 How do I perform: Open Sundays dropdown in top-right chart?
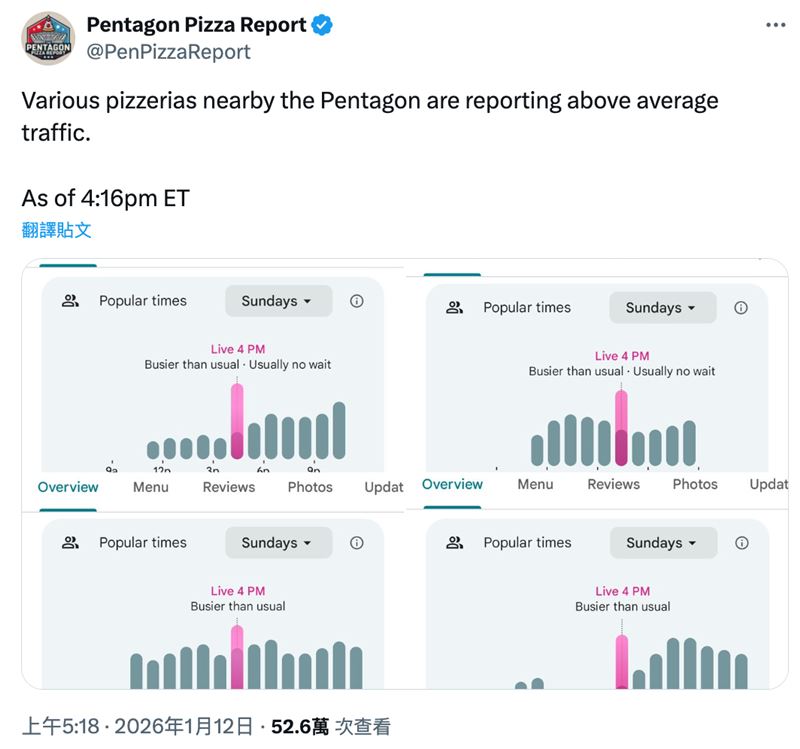pos(662,308)
